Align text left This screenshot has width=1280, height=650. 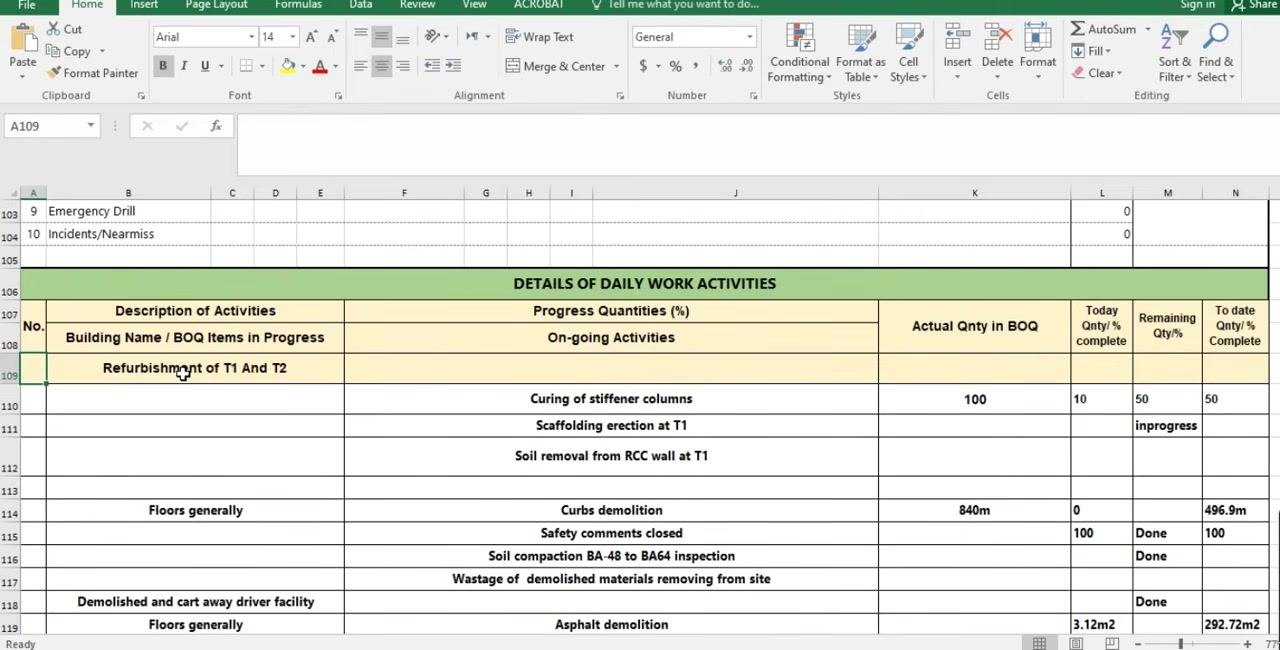[360, 66]
